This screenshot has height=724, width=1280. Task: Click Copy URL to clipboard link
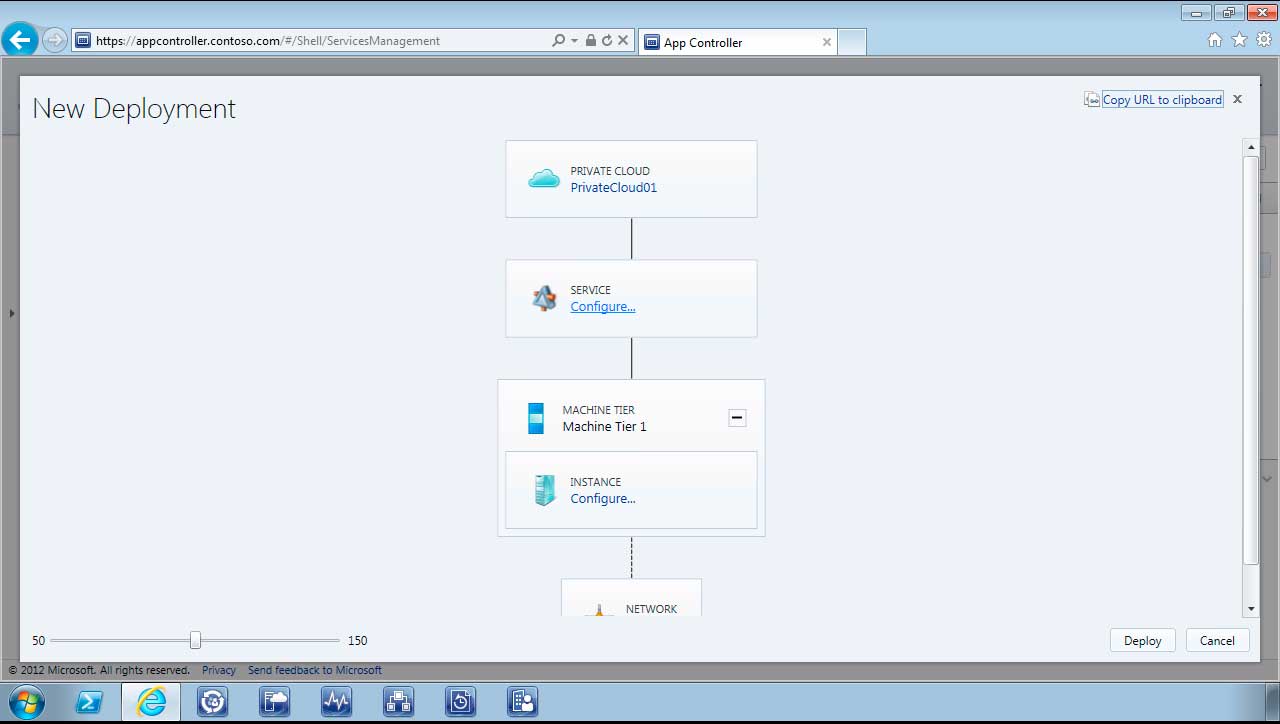[x=1162, y=100]
